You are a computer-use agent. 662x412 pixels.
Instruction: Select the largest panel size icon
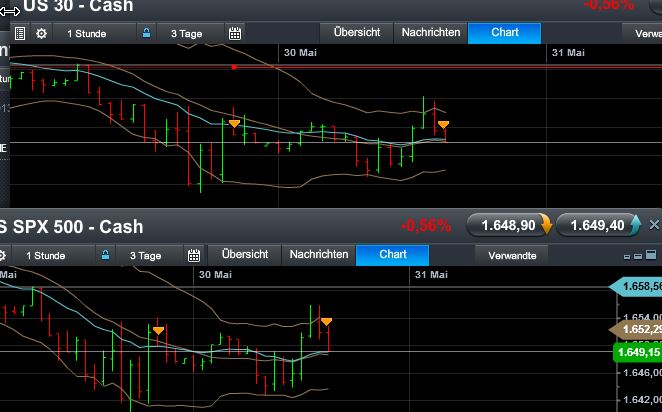651,255
